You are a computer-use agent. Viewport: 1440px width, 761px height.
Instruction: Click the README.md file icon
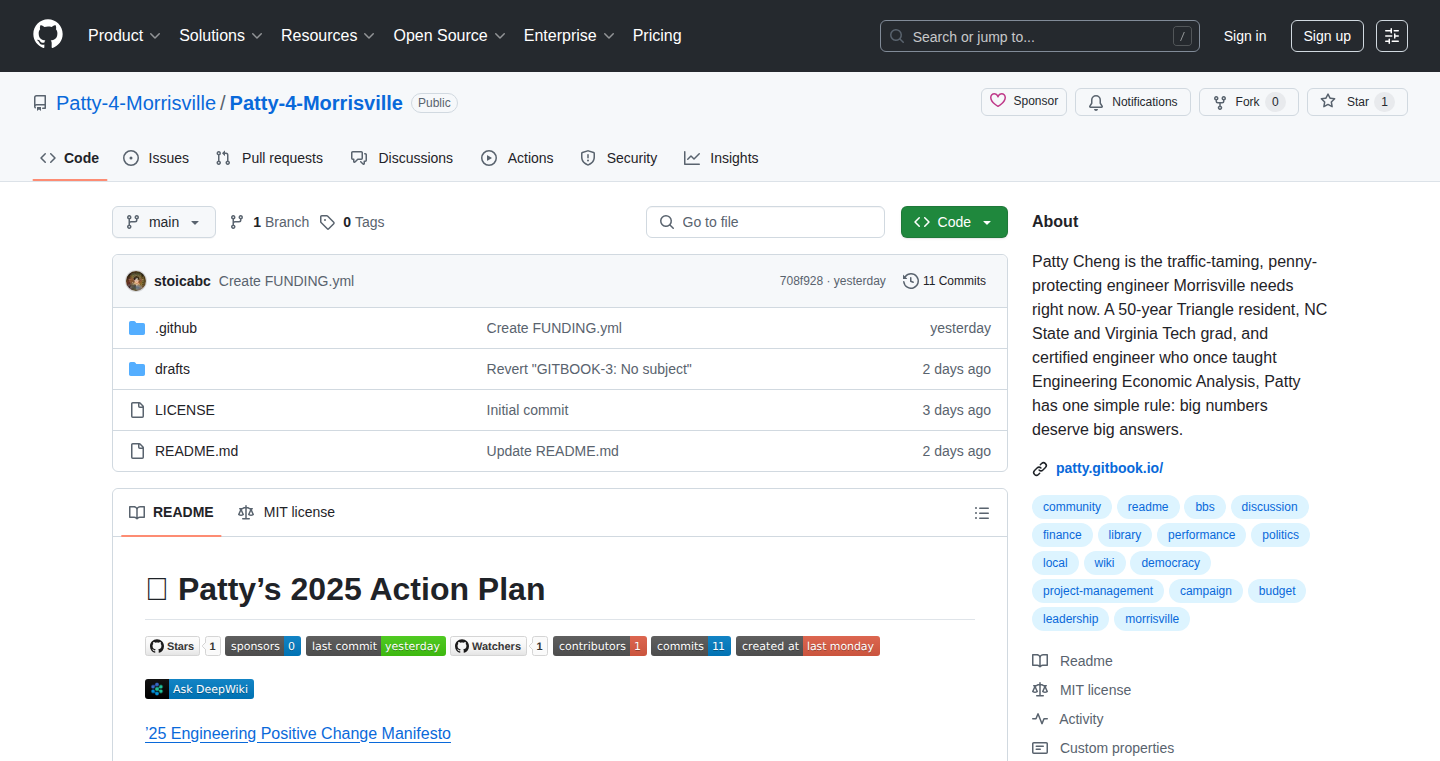[x=137, y=451]
